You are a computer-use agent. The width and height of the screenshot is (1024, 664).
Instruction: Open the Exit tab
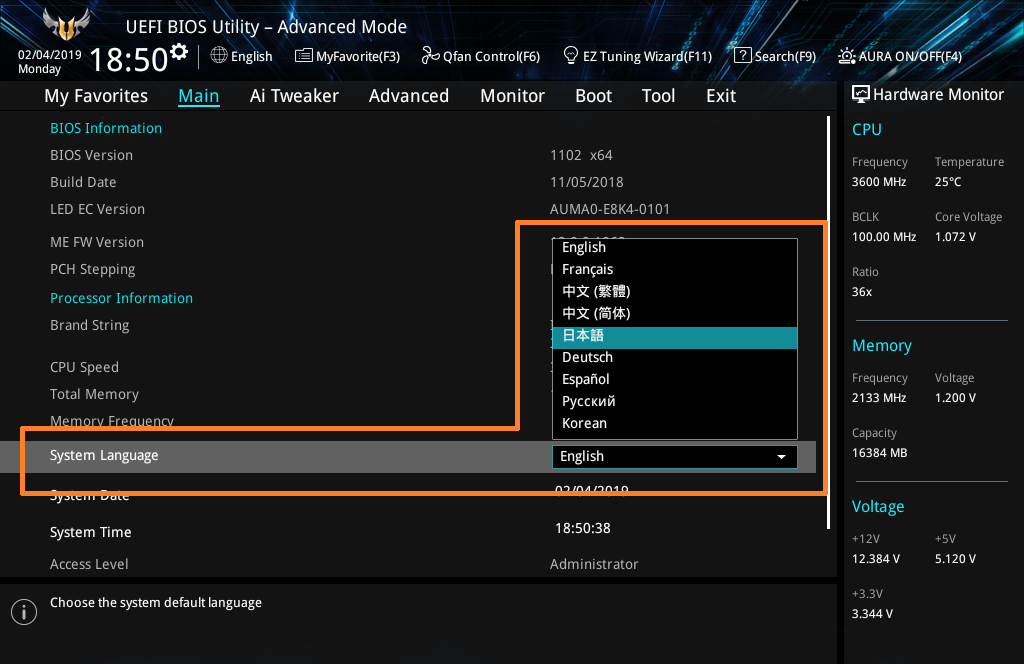[721, 96]
